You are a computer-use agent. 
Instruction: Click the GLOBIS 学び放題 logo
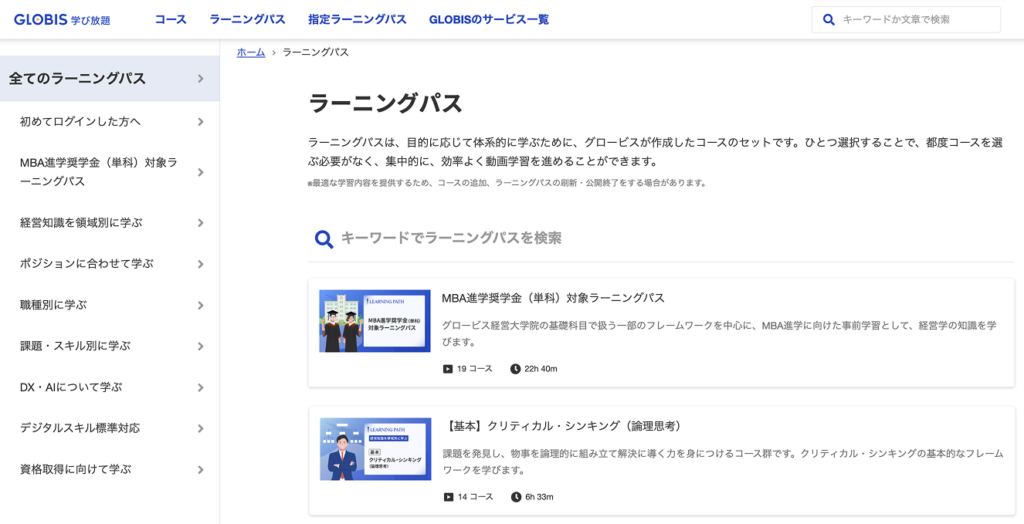coord(62,20)
